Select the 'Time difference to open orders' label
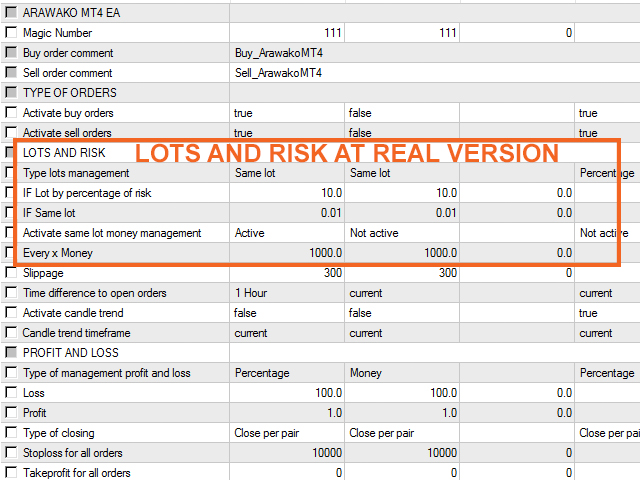This screenshot has height=480, width=640. click(95, 293)
